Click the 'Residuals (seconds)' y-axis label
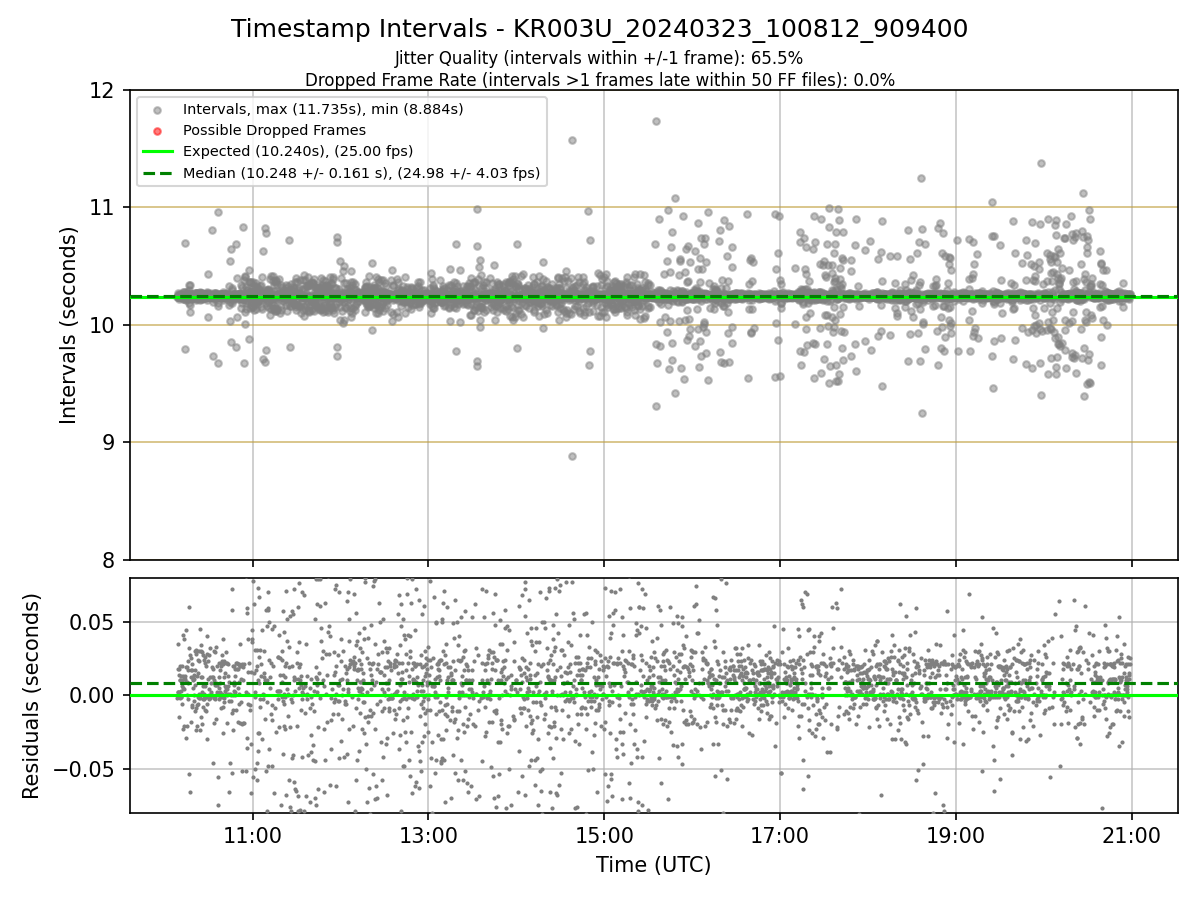This screenshot has width=1200, height=900. point(31,696)
